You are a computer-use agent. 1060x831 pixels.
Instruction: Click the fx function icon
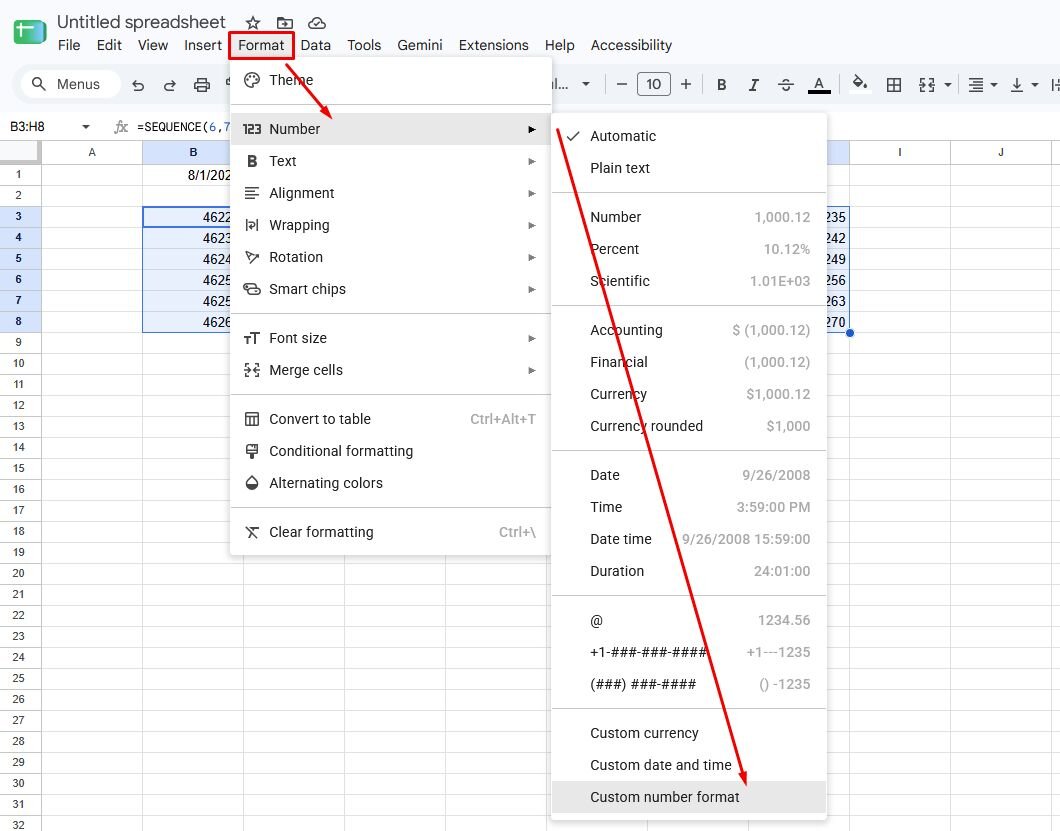(x=121, y=126)
